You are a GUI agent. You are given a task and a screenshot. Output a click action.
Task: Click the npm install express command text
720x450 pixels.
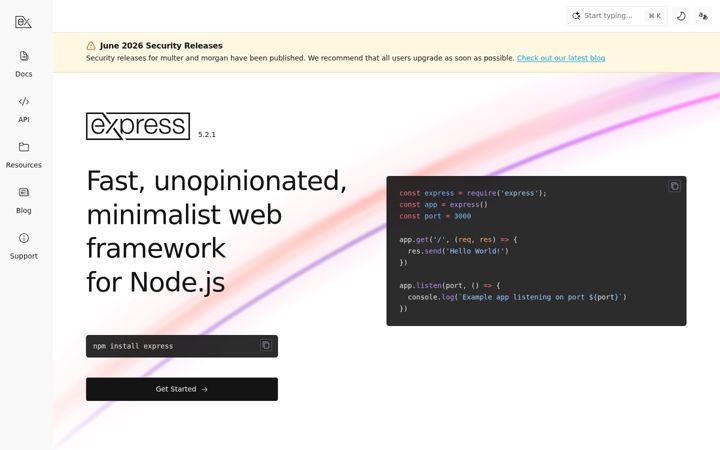click(x=133, y=346)
